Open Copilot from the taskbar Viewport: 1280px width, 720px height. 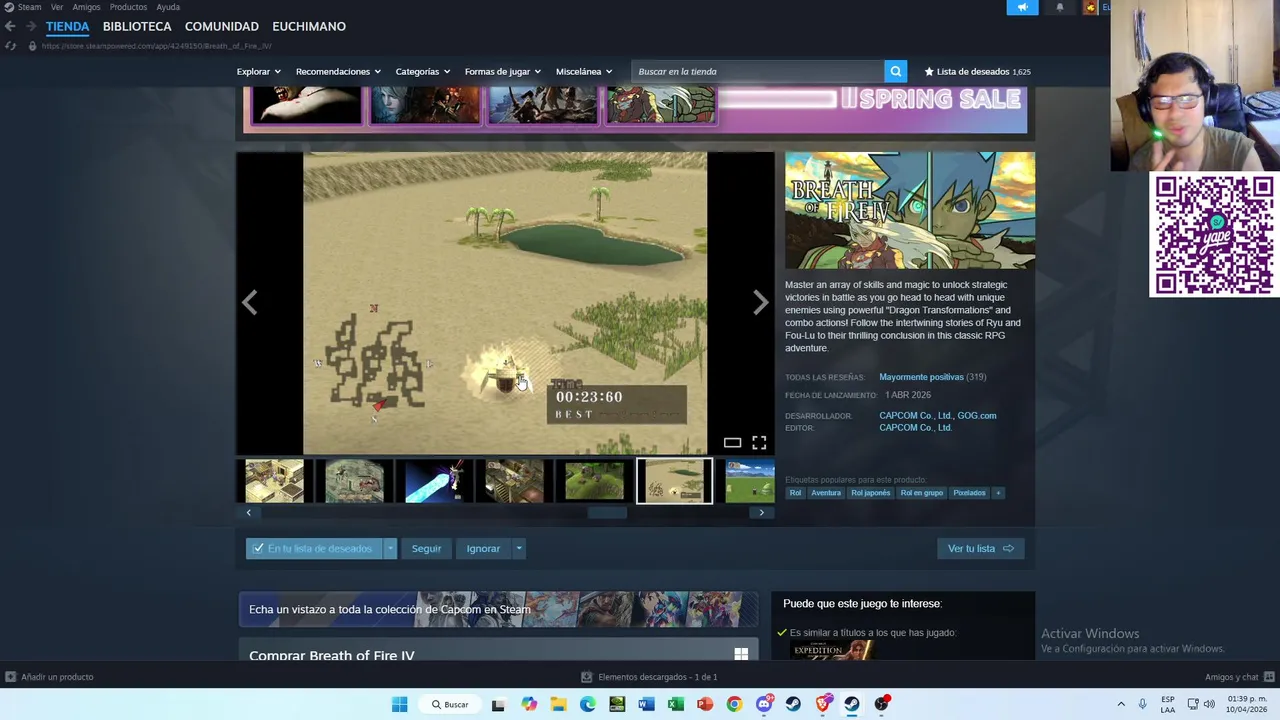click(529, 704)
